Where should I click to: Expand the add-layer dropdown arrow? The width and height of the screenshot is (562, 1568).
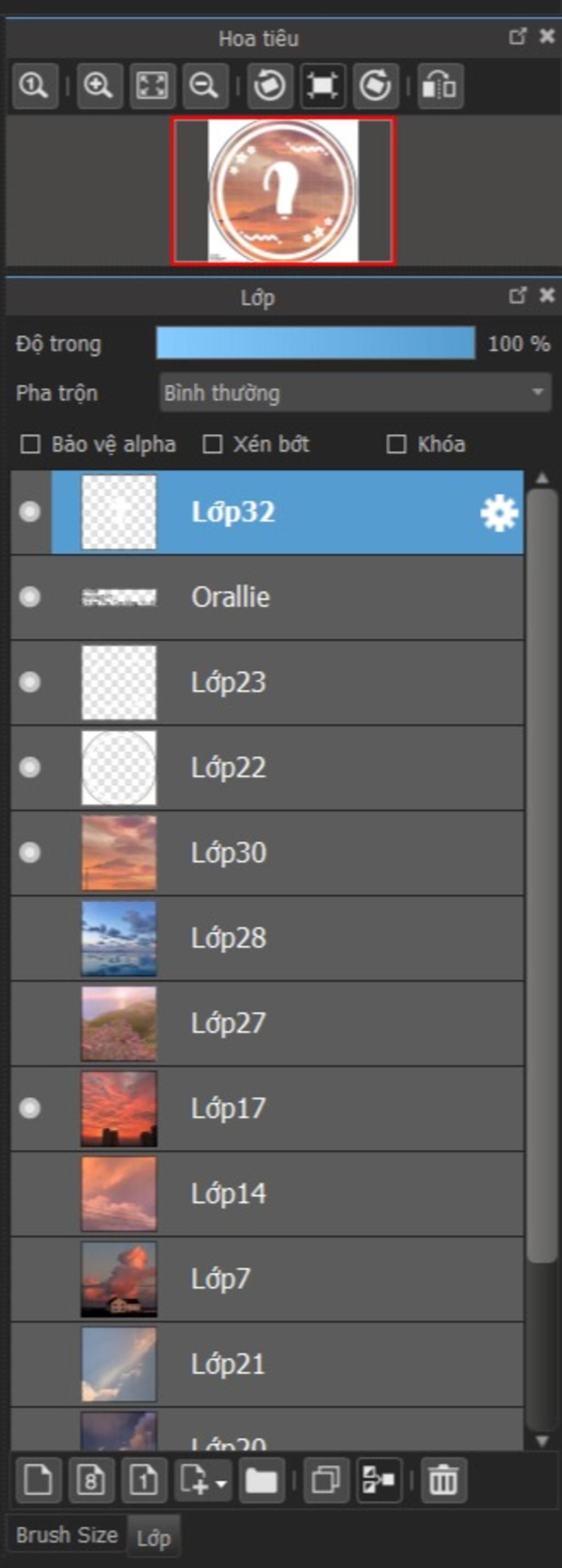222,1483
